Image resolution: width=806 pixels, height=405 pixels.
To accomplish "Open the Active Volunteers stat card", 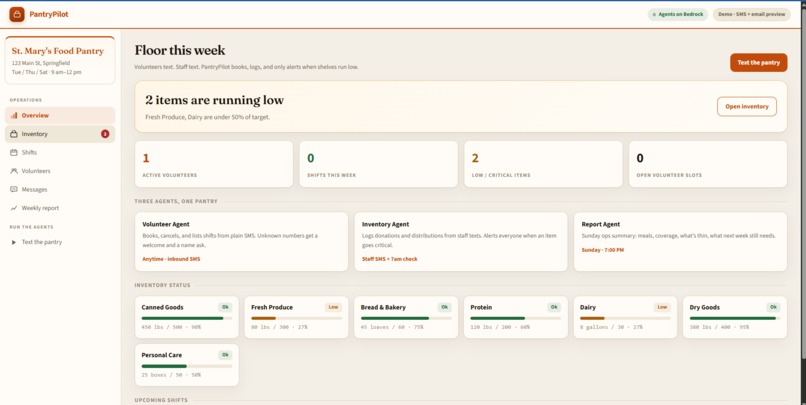I will (214, 164).
